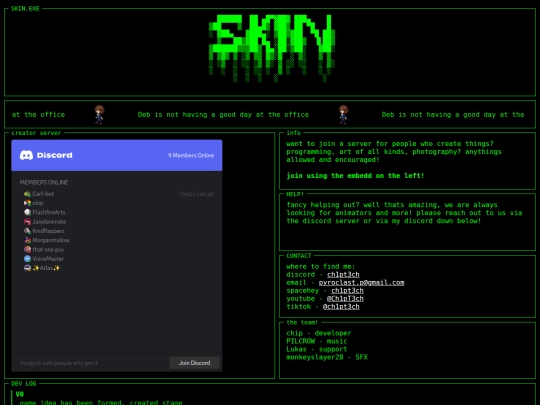Click Atlas avatar icon
Screen dimensions: 540x405
point(27,268)
